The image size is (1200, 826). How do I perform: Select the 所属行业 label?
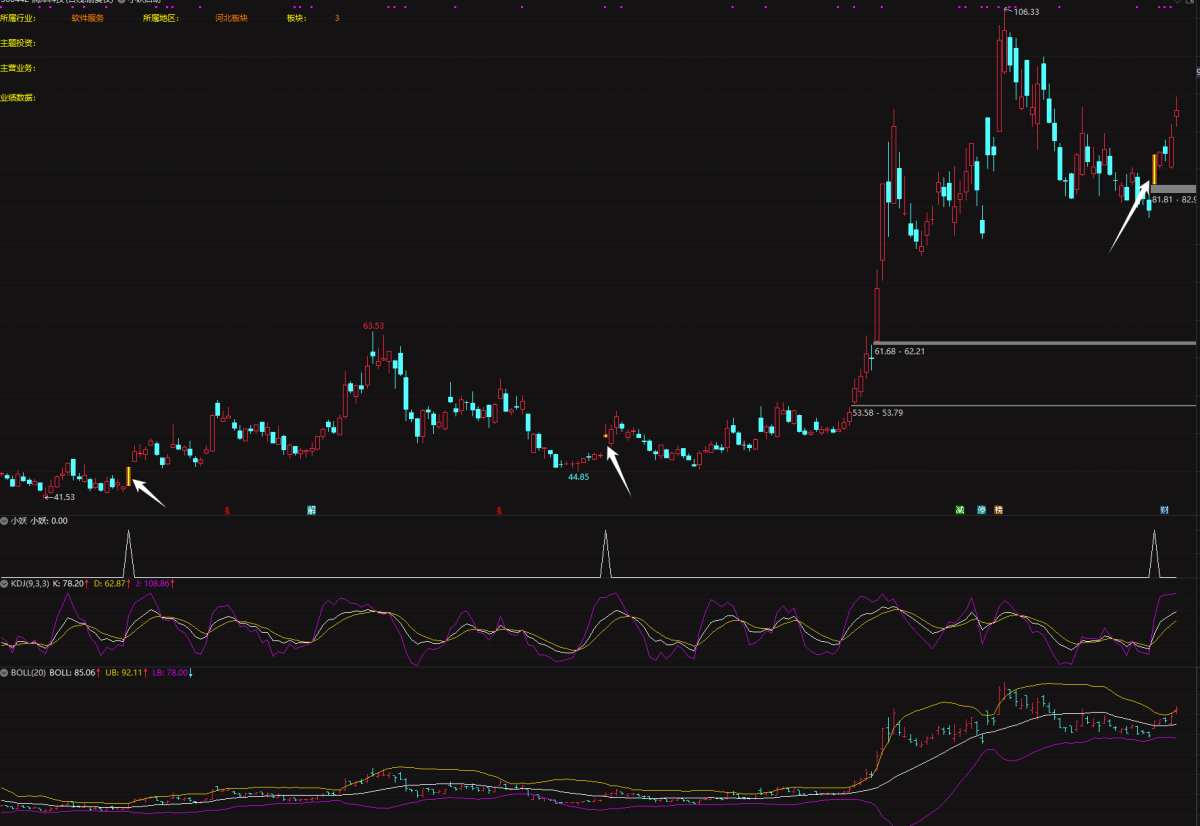click(17, 18)
